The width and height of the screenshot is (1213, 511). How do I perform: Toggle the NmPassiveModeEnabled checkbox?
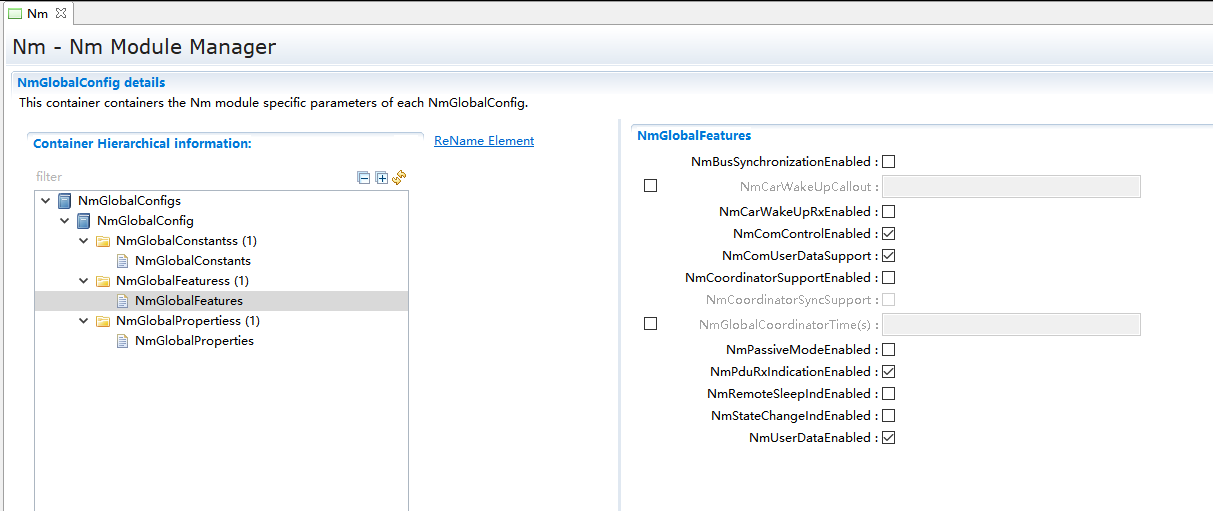coord(888,349)
